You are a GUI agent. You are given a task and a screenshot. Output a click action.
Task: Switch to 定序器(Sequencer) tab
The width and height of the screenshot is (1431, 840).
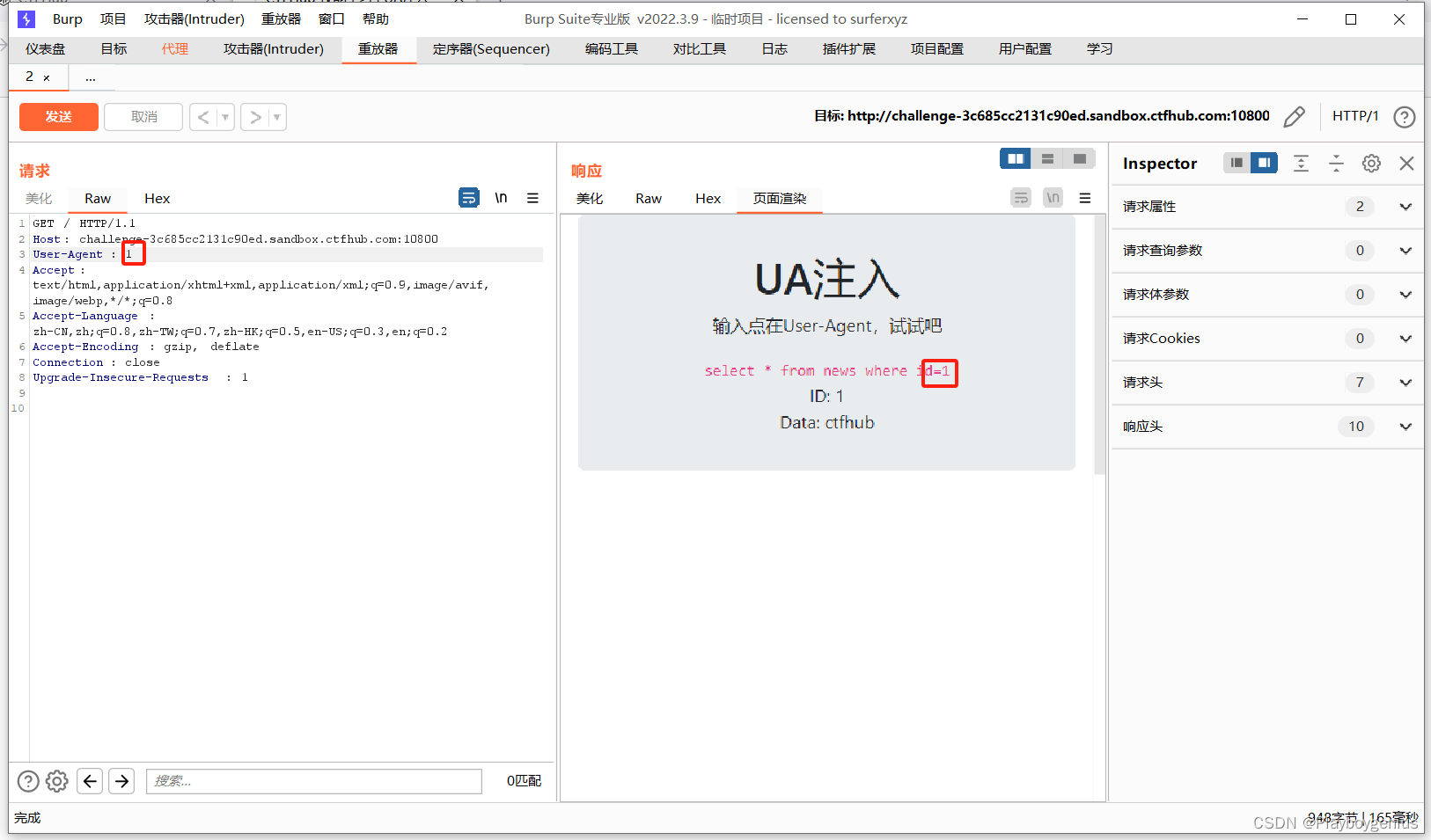click(x=491, y=49)
